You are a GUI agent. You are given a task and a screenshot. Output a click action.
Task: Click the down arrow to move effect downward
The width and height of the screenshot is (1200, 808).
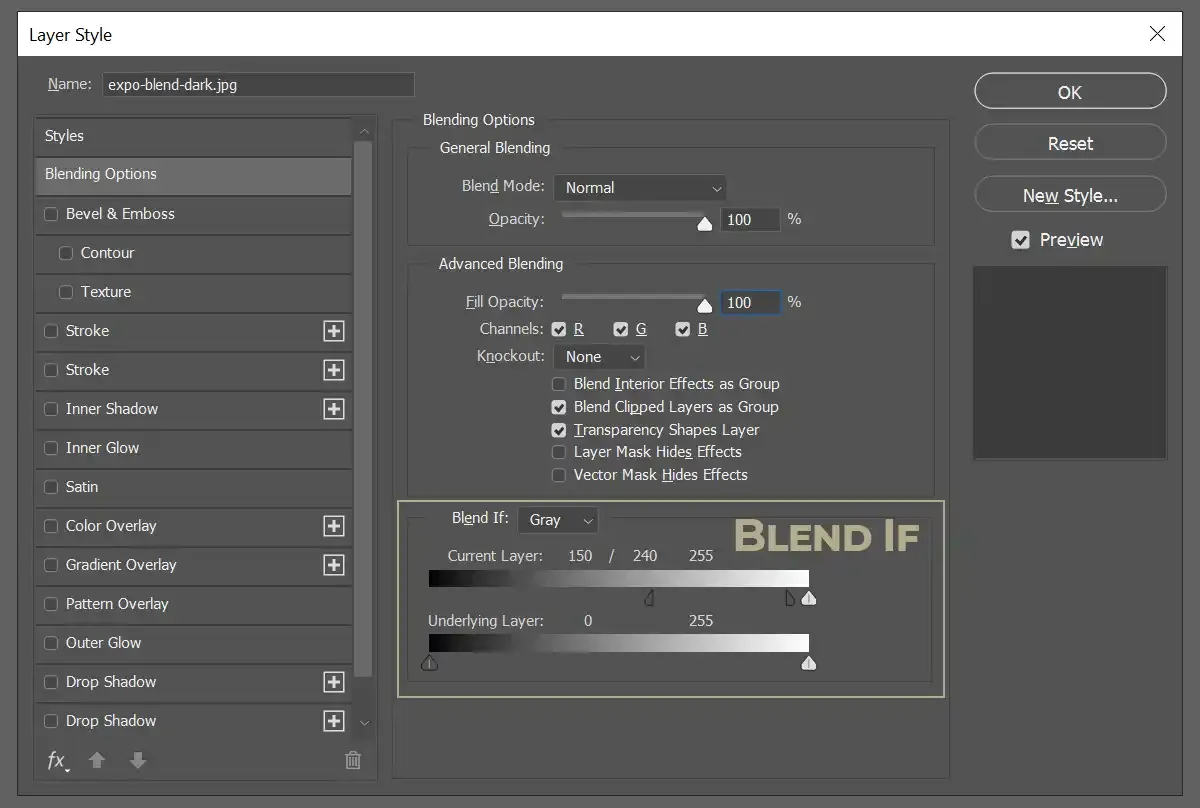(137, 761)
